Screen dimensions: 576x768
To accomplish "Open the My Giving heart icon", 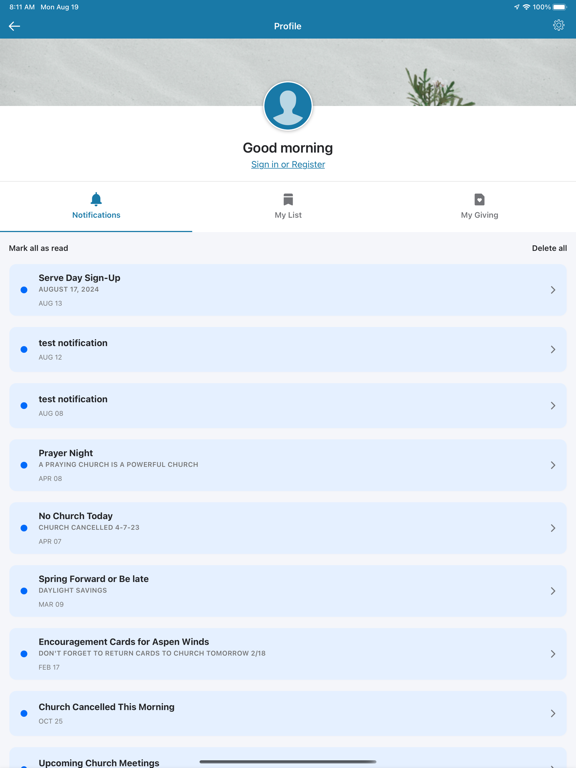I will (480, 199).
